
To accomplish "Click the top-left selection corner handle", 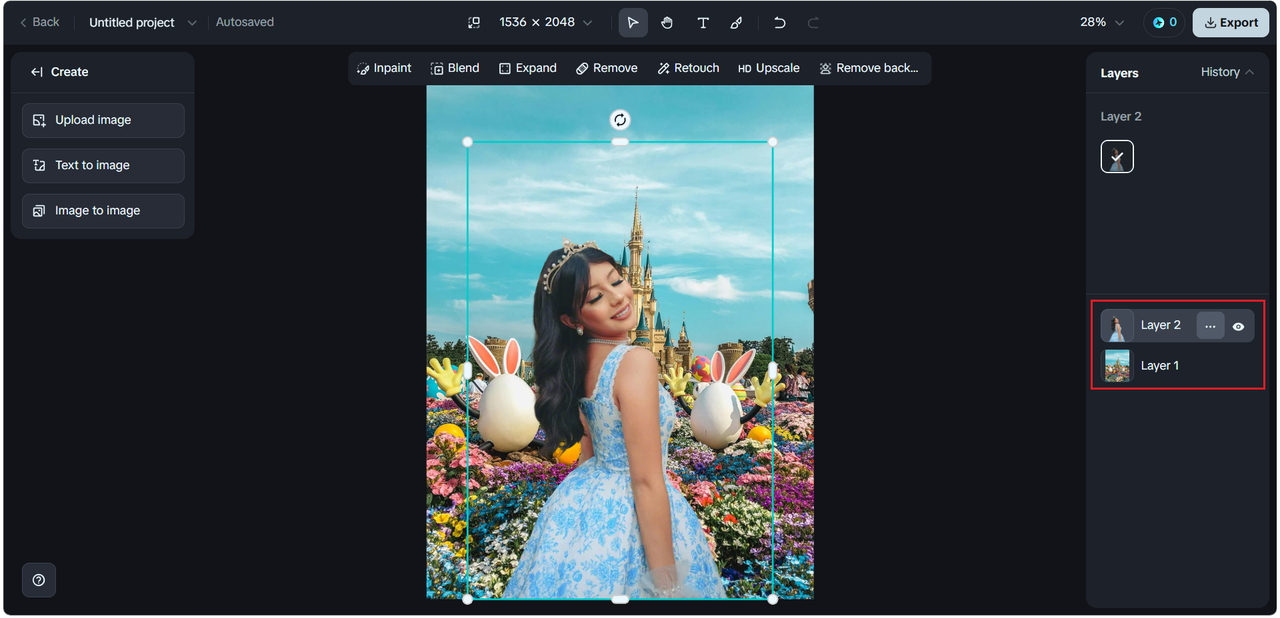I will (467, 142).
